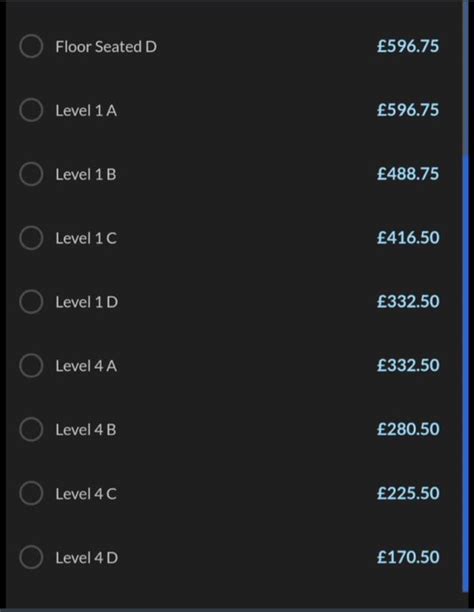
Task: Select the Level 4 B radio button
Action: (31, 429)
